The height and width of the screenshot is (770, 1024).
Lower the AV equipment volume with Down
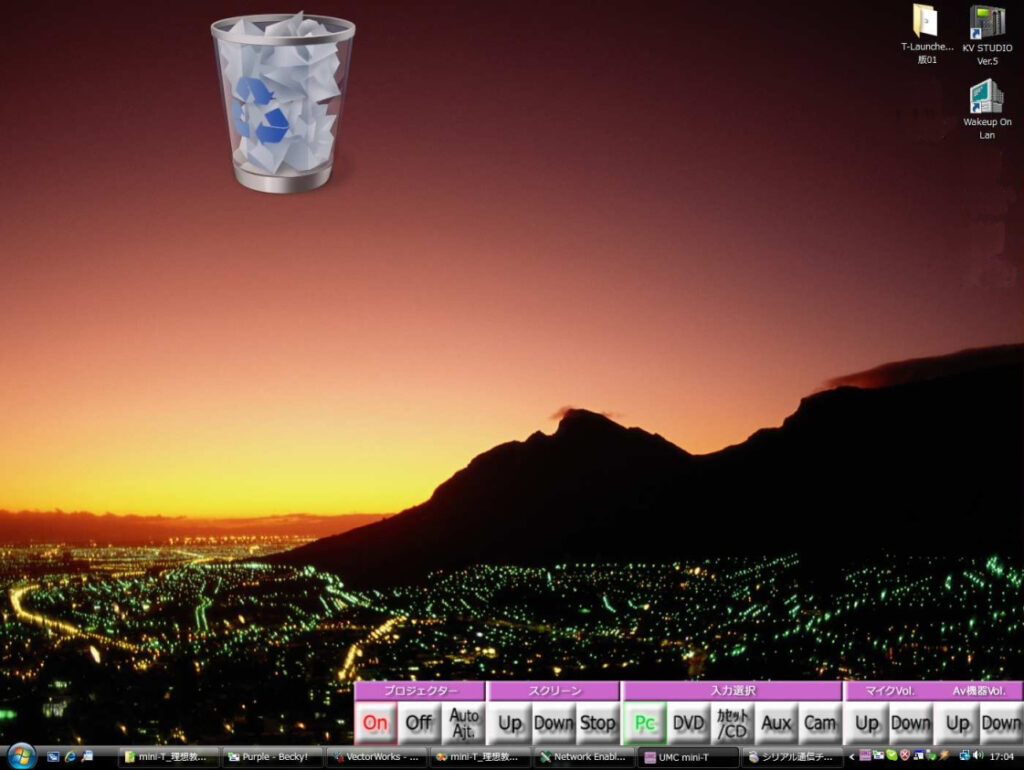(1000, 723)
